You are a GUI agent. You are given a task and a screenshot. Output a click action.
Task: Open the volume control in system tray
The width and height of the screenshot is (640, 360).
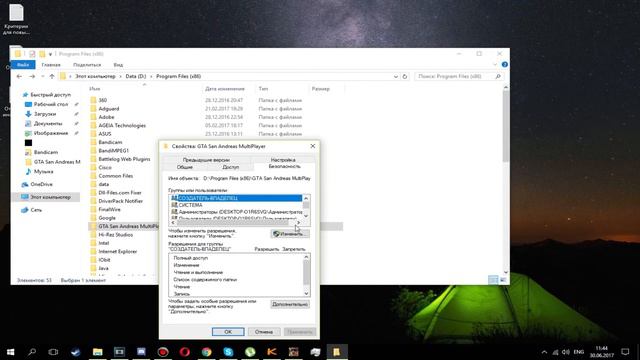566,352
